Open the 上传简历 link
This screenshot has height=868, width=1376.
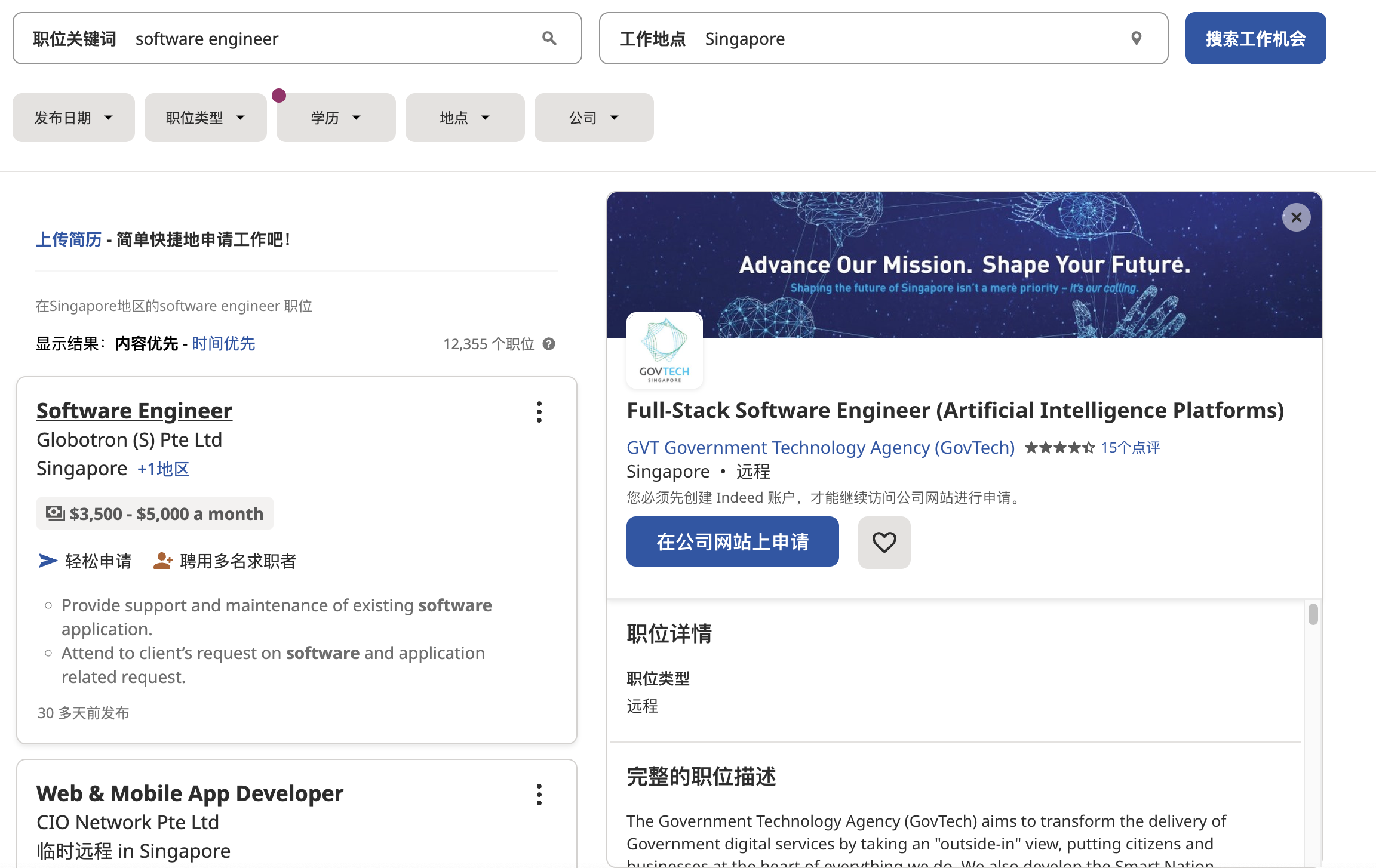coord(69,240)
